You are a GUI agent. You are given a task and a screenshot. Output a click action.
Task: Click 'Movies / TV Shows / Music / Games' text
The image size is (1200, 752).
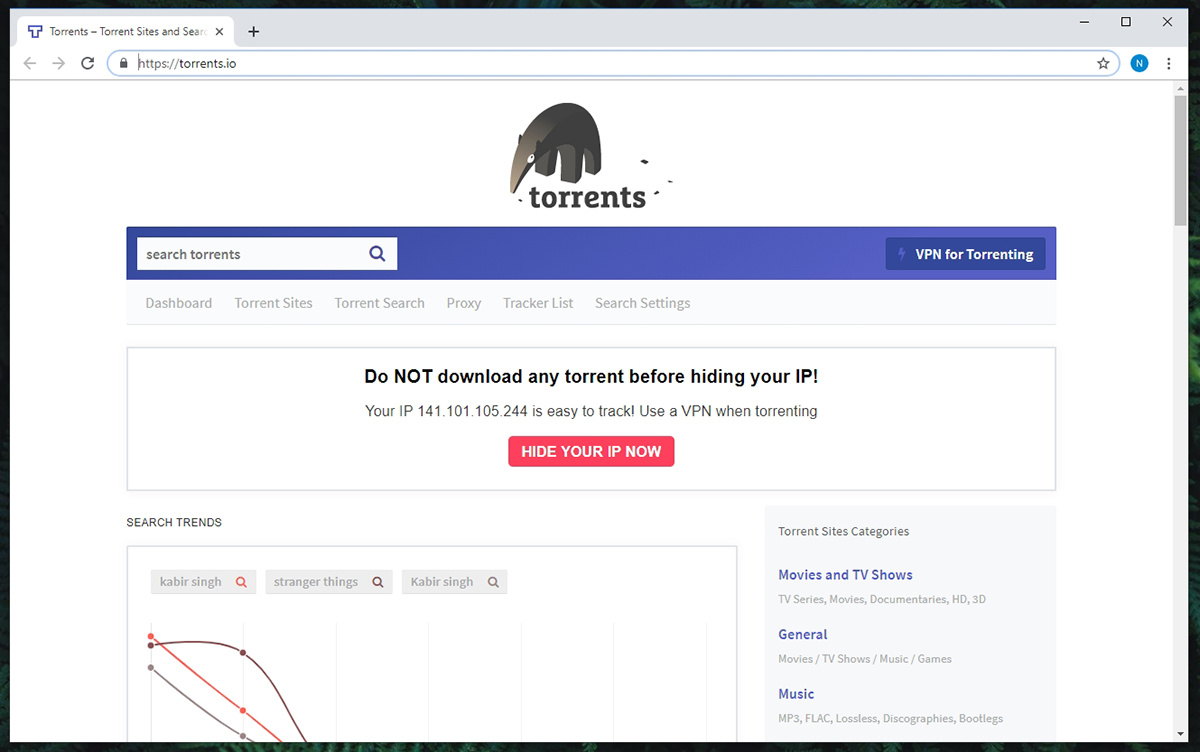click(865, 659)
